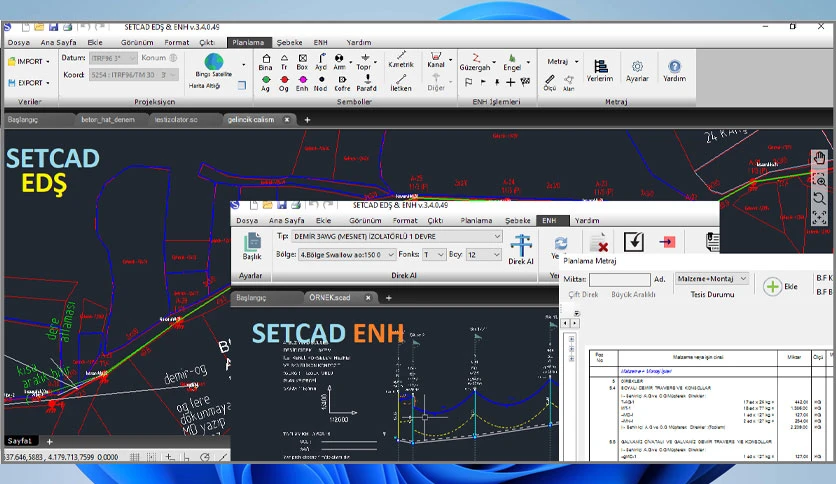Expand the Boy combo box
Screen dimensions: 836x484
point(484,255)
